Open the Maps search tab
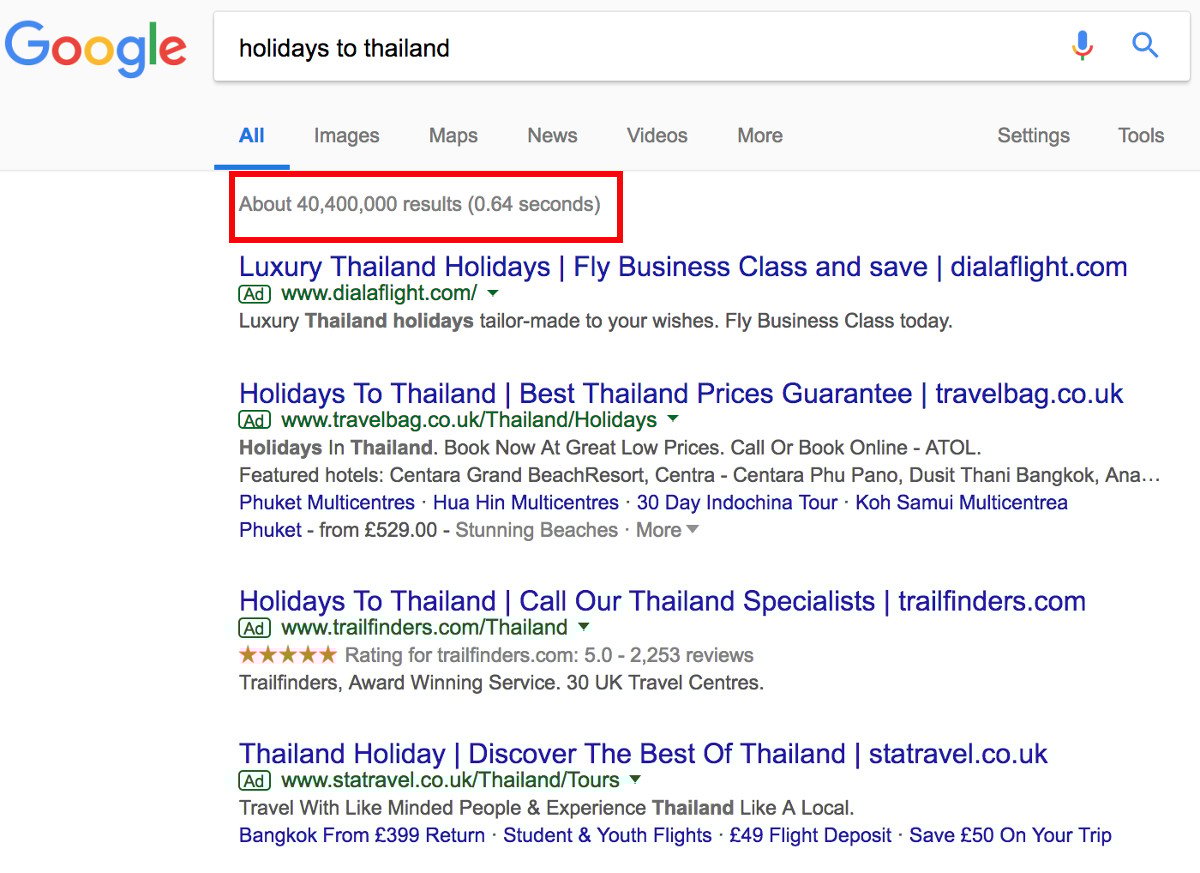The image size is (1200, 873). pyautogui.click(x=453, y=136)
